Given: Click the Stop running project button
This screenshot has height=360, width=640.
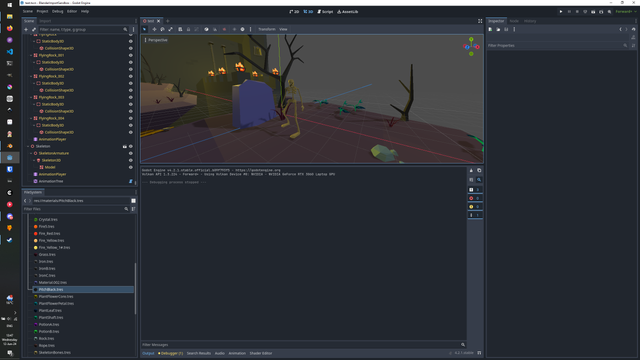Looking at the screenshot, I should pyautogui.click(x=577, y=12).
